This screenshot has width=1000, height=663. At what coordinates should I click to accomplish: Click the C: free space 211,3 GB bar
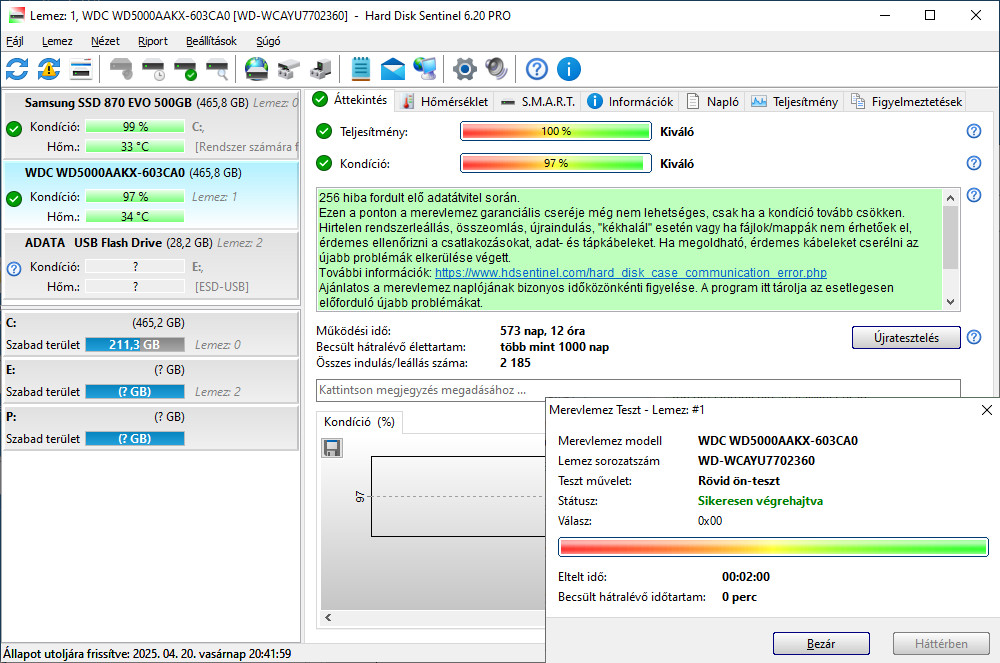click(135, 345)
